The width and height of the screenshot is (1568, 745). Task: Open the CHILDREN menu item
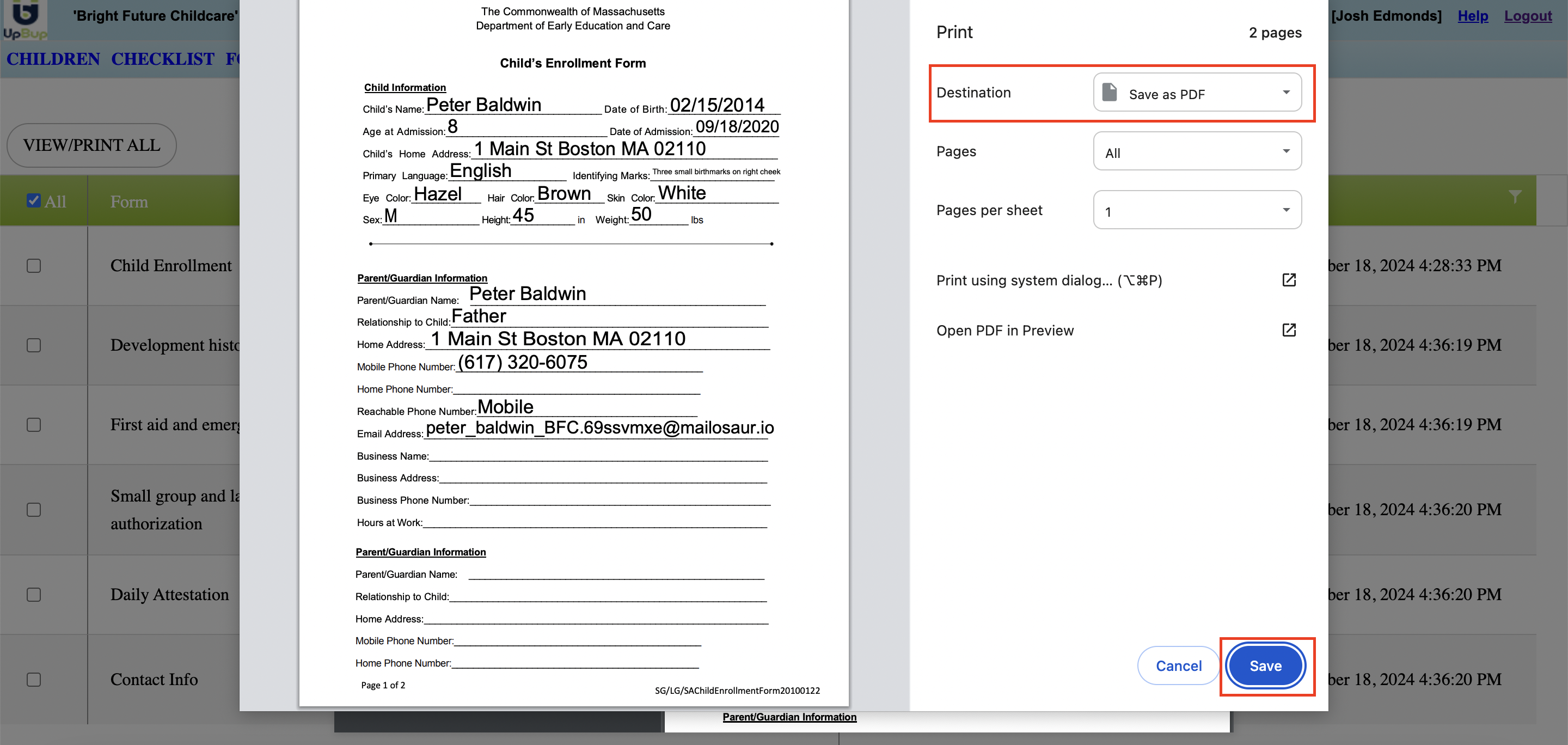pyautogui.click(x=53, y=59)
